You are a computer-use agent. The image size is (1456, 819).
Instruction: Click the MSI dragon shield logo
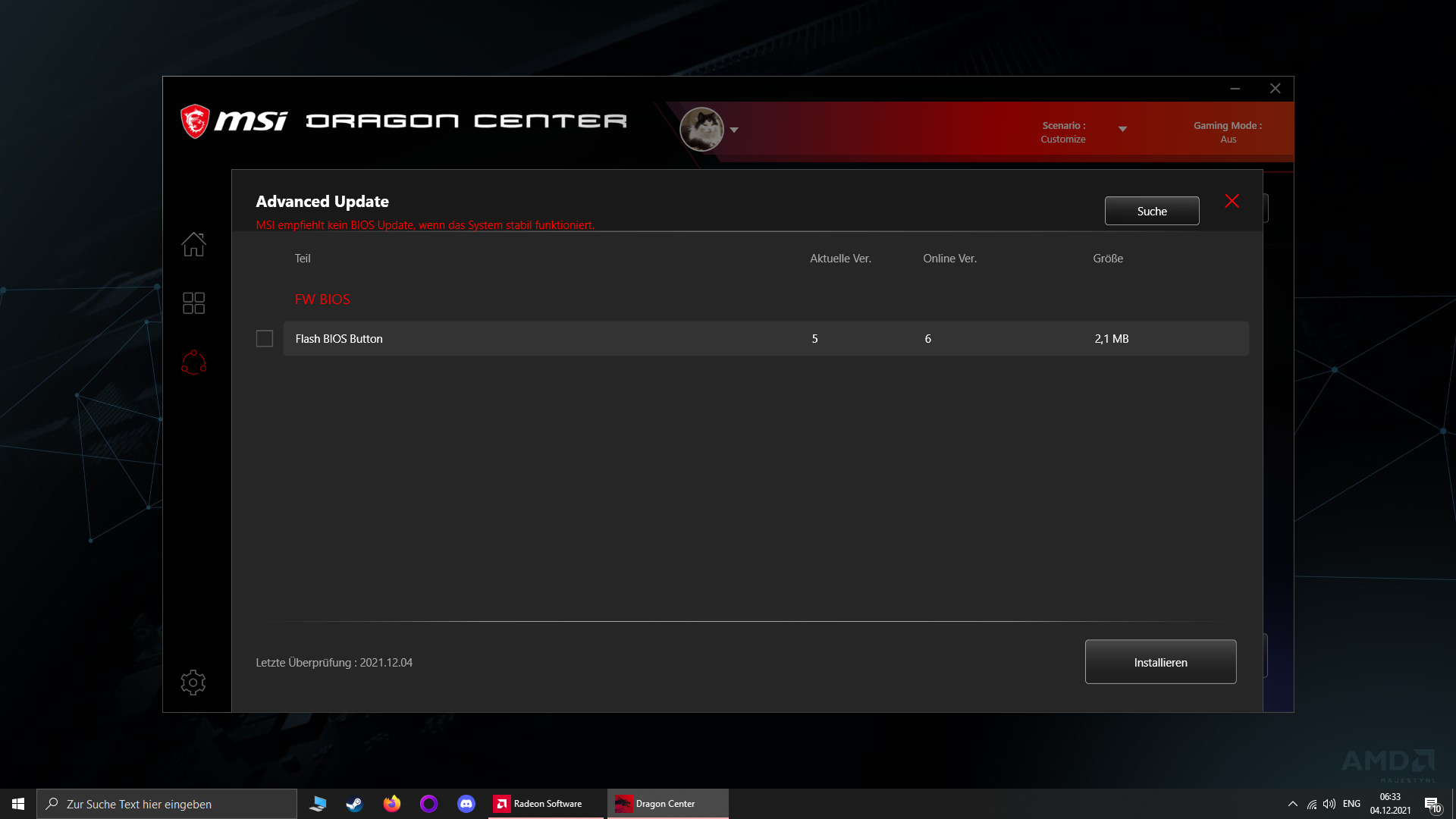point(195,121)
